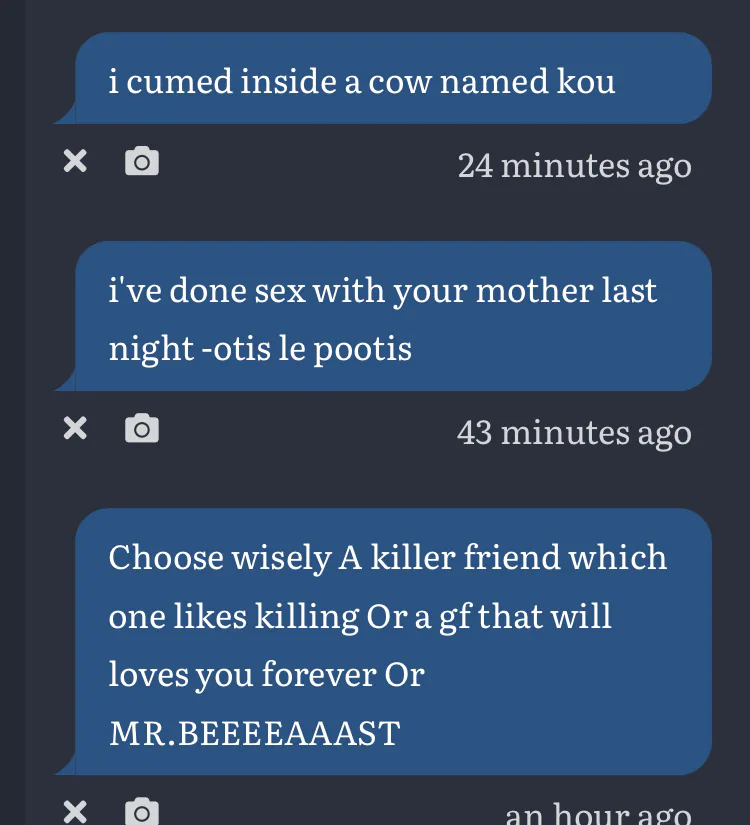
Task: Click the camera icon beside the 24 minutes ago timestamp
Action: (x=142, y=161)
